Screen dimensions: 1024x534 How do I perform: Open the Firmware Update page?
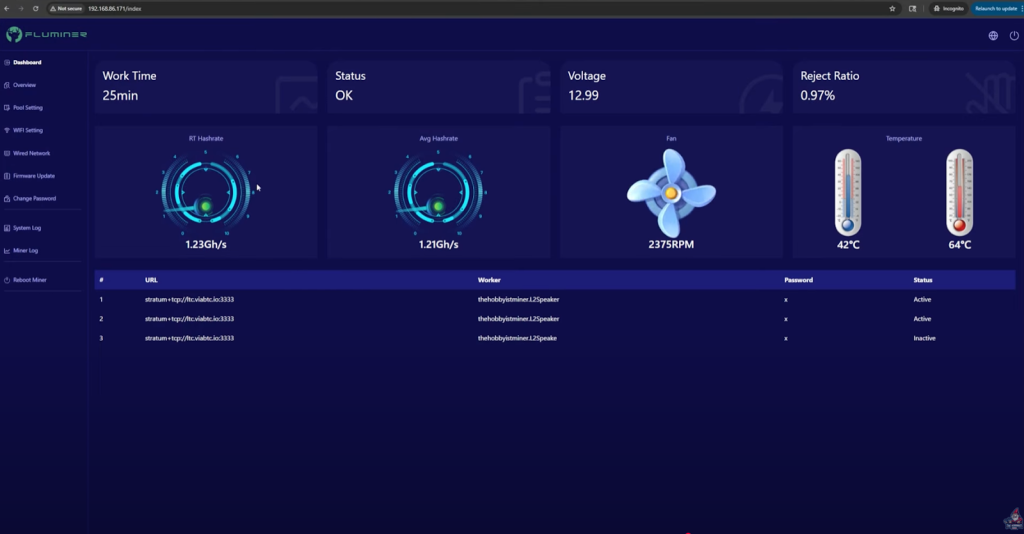33,176
